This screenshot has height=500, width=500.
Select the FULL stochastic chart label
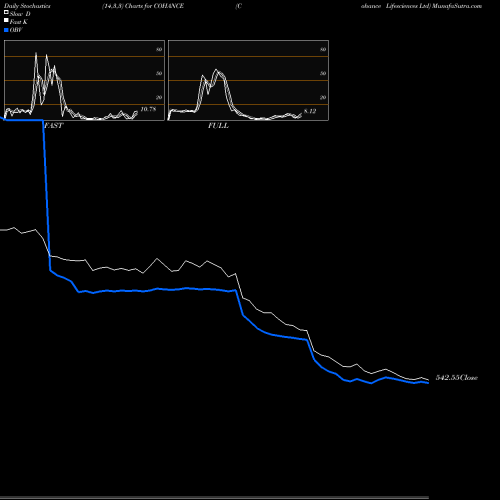218,126
